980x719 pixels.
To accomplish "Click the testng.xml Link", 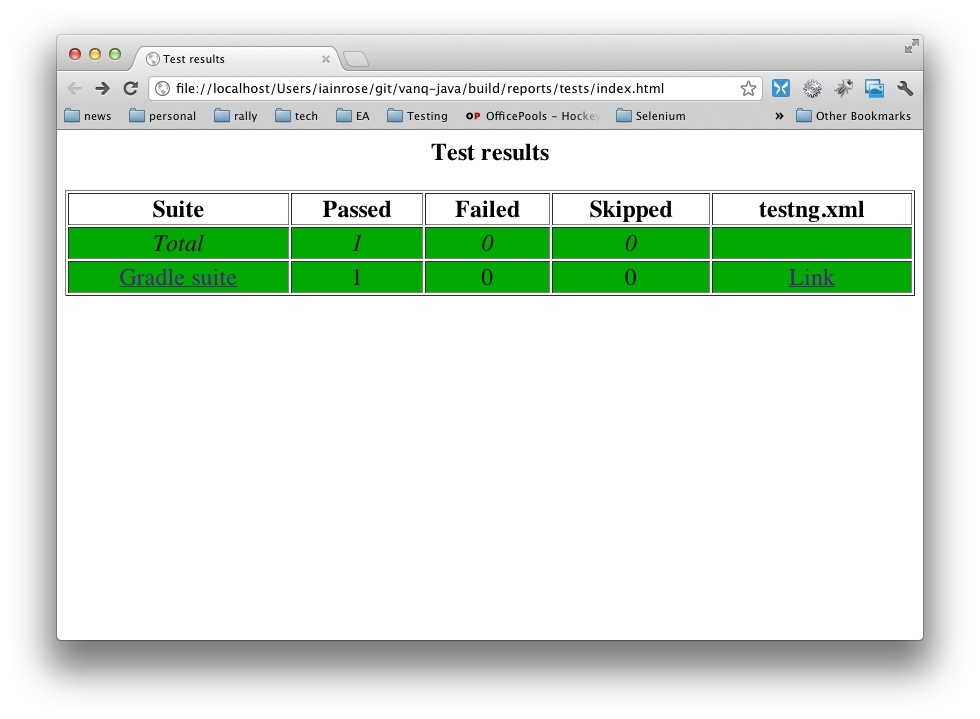I will (x=811, y=277).
